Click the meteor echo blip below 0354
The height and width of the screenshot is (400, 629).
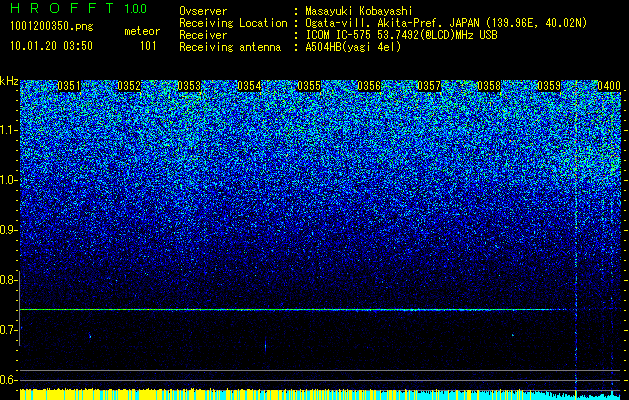coord(265,345)
